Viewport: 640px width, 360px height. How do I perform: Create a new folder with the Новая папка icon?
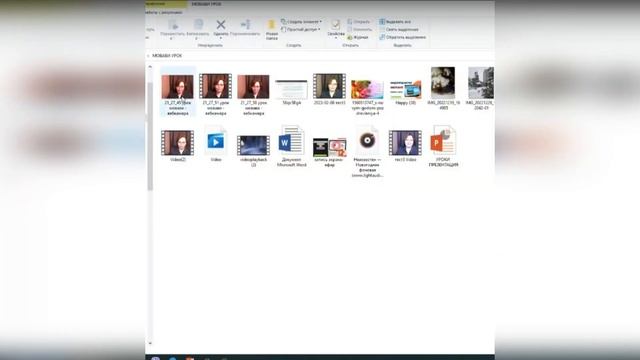271,24
